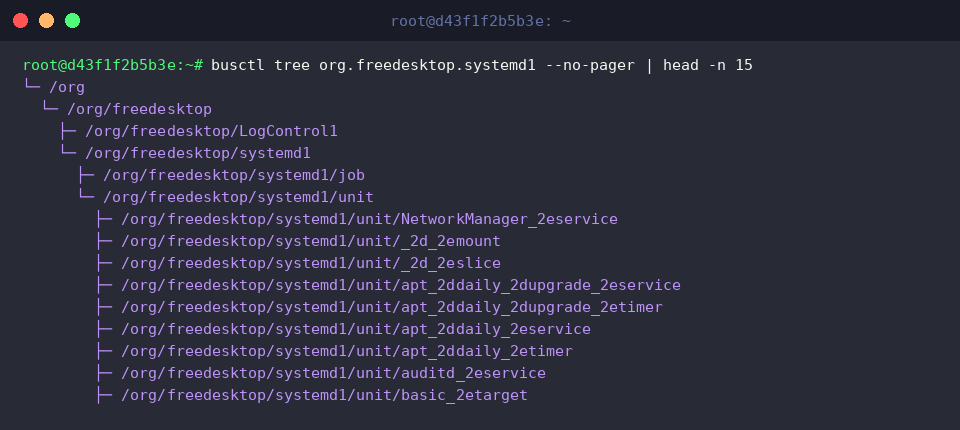
Task: Click the busctl tree command text
Action: pos(482,65)
